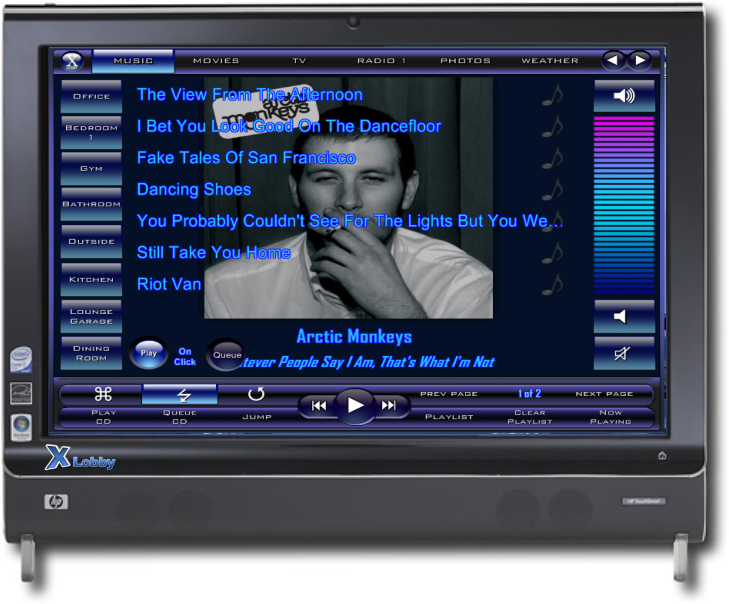729x604 pixels.
Task: Select I Bet You Look Good On The Dancefloor
Action: pos(289,126)
